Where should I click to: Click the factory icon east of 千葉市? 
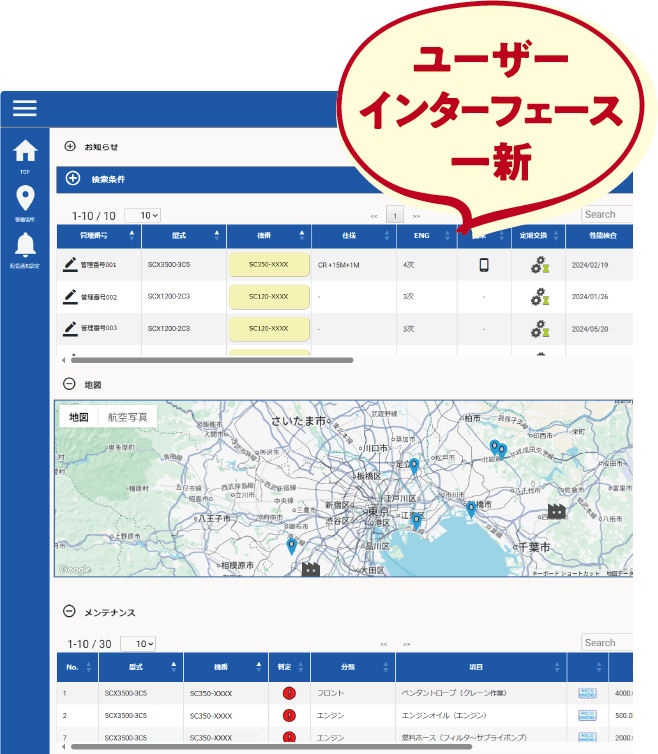pyautogui.click(x=557, y=511)
